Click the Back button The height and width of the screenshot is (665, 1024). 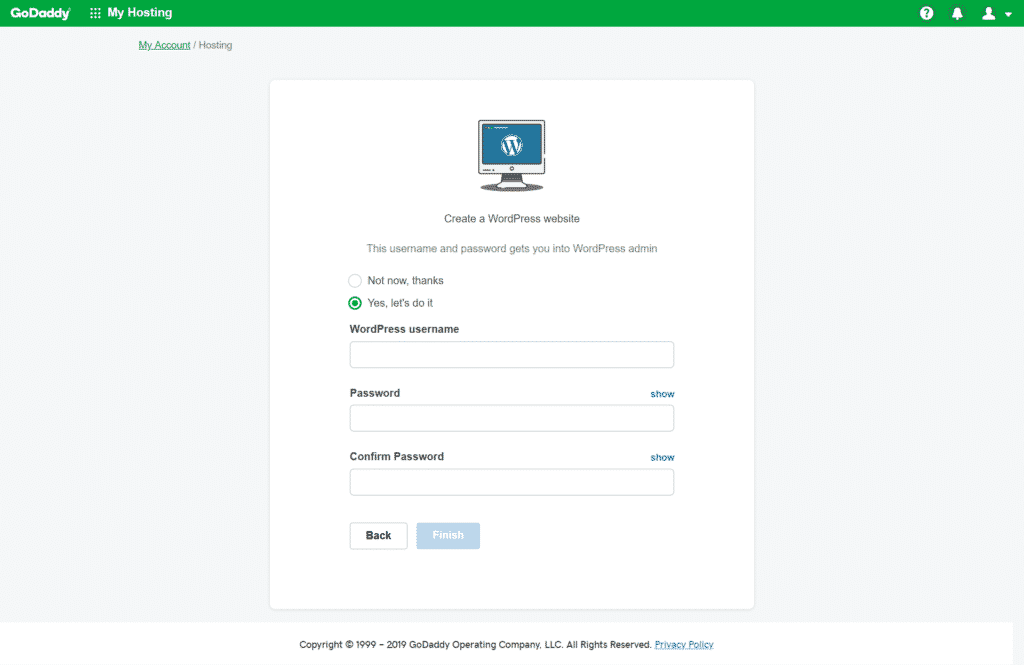tap(378, 536)
